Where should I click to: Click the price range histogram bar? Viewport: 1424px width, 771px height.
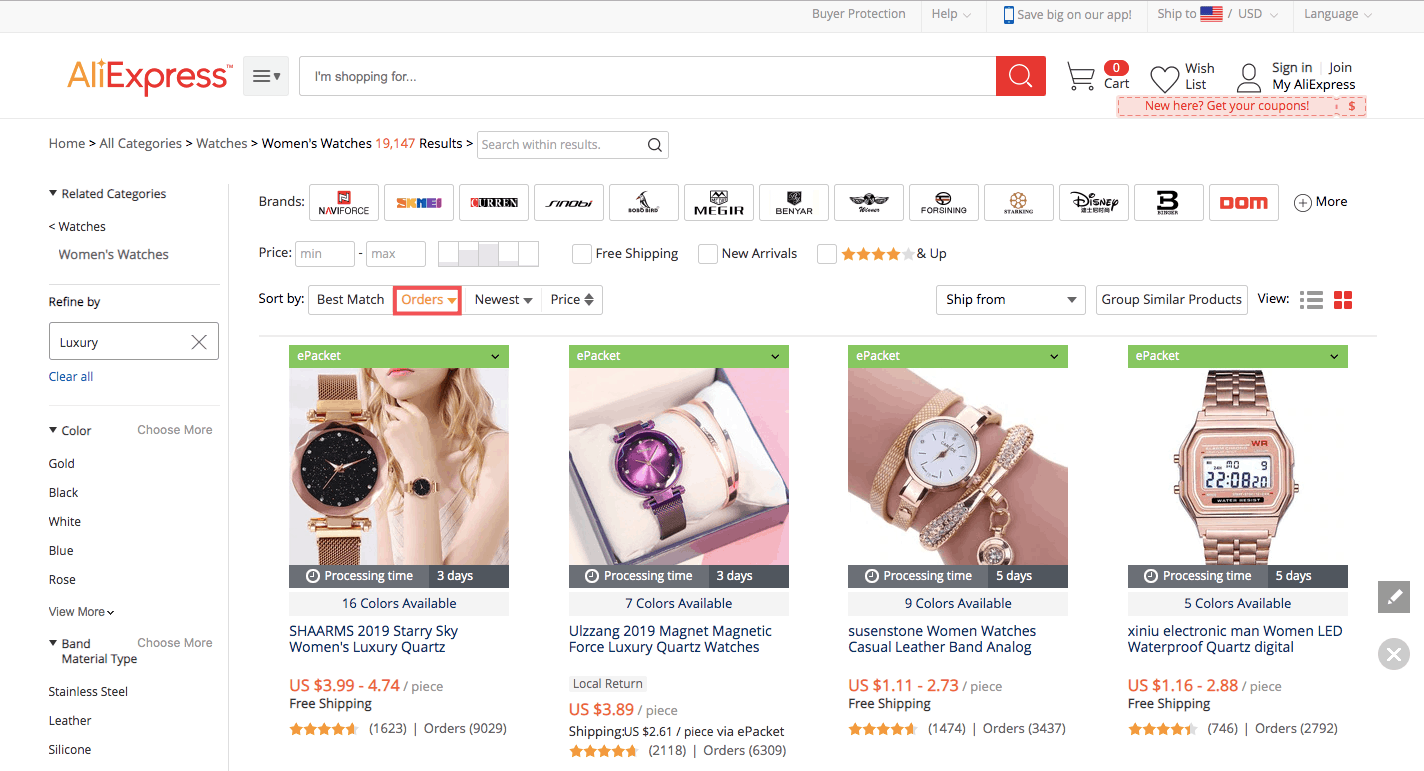(x=488, y=254)
